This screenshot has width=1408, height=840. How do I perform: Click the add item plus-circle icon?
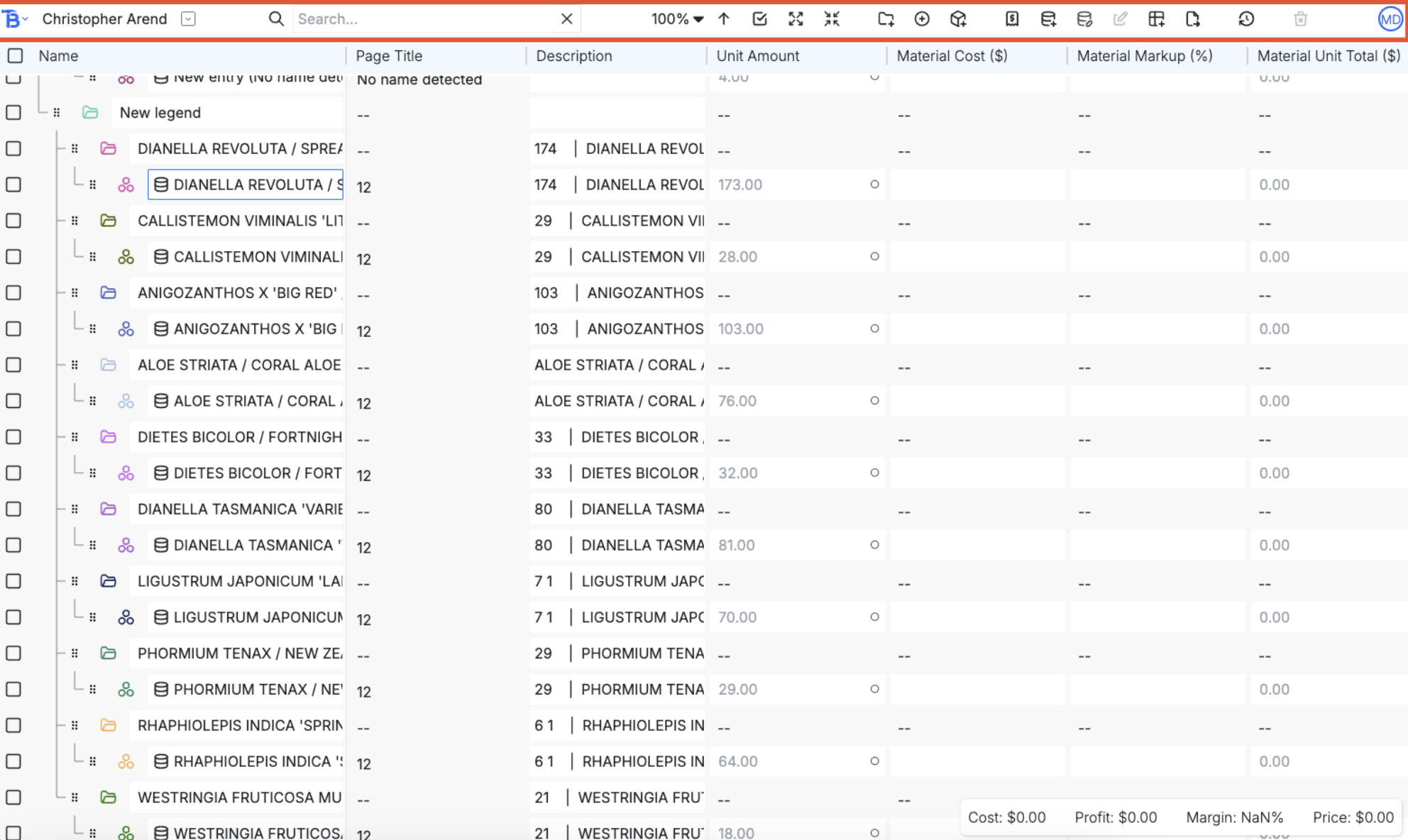[x=922, y=19]
